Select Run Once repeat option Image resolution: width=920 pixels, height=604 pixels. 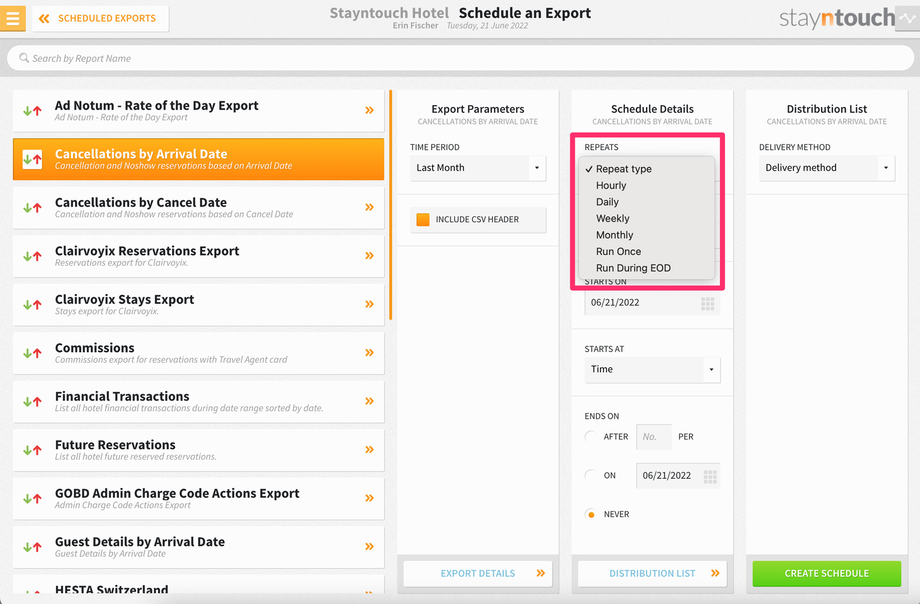[647, 251]
